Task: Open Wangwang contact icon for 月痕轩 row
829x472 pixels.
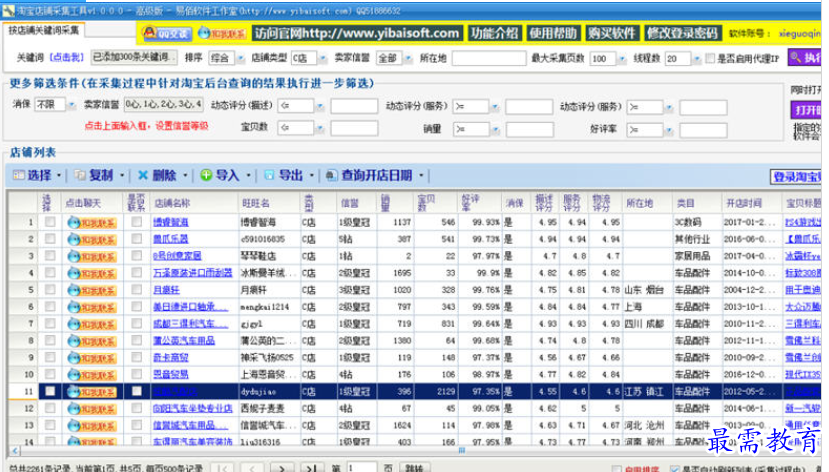Action: [x=92, y=290]
